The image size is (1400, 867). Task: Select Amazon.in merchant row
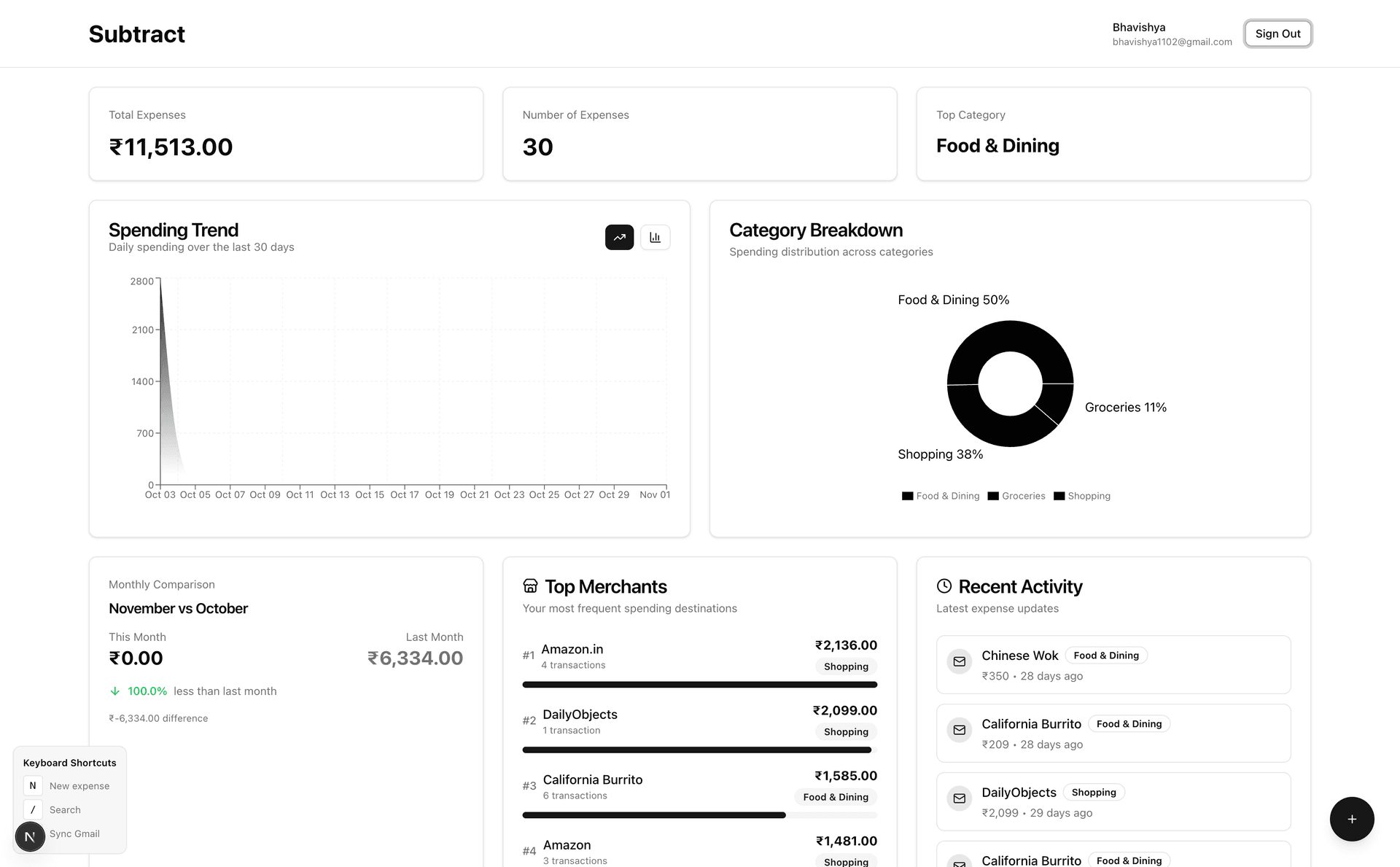click(x=572, y=655)
